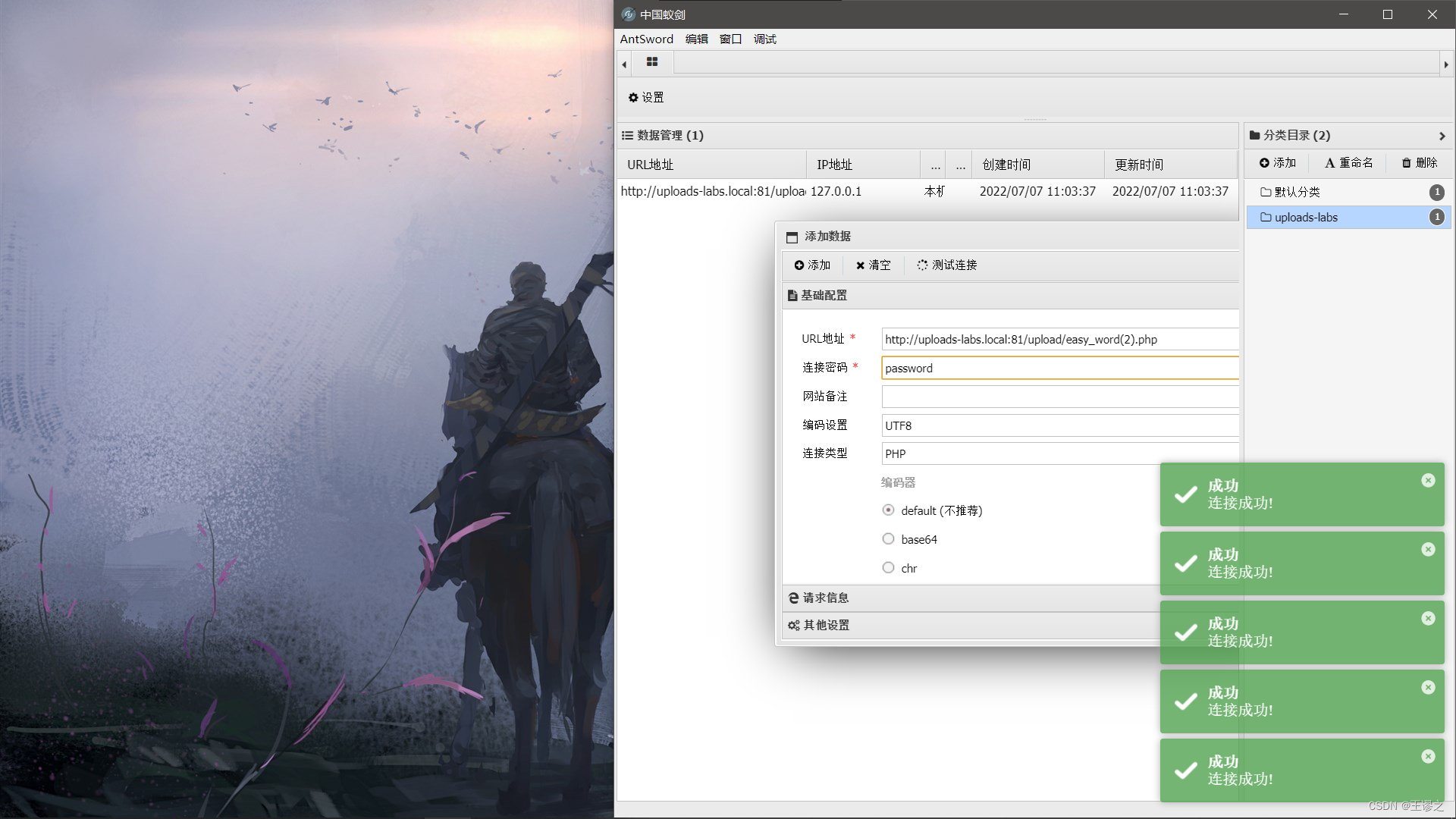Click the 数据管理 list icon
The width and height of the screenshot is (1456, 819).
(x=627, y=135)
